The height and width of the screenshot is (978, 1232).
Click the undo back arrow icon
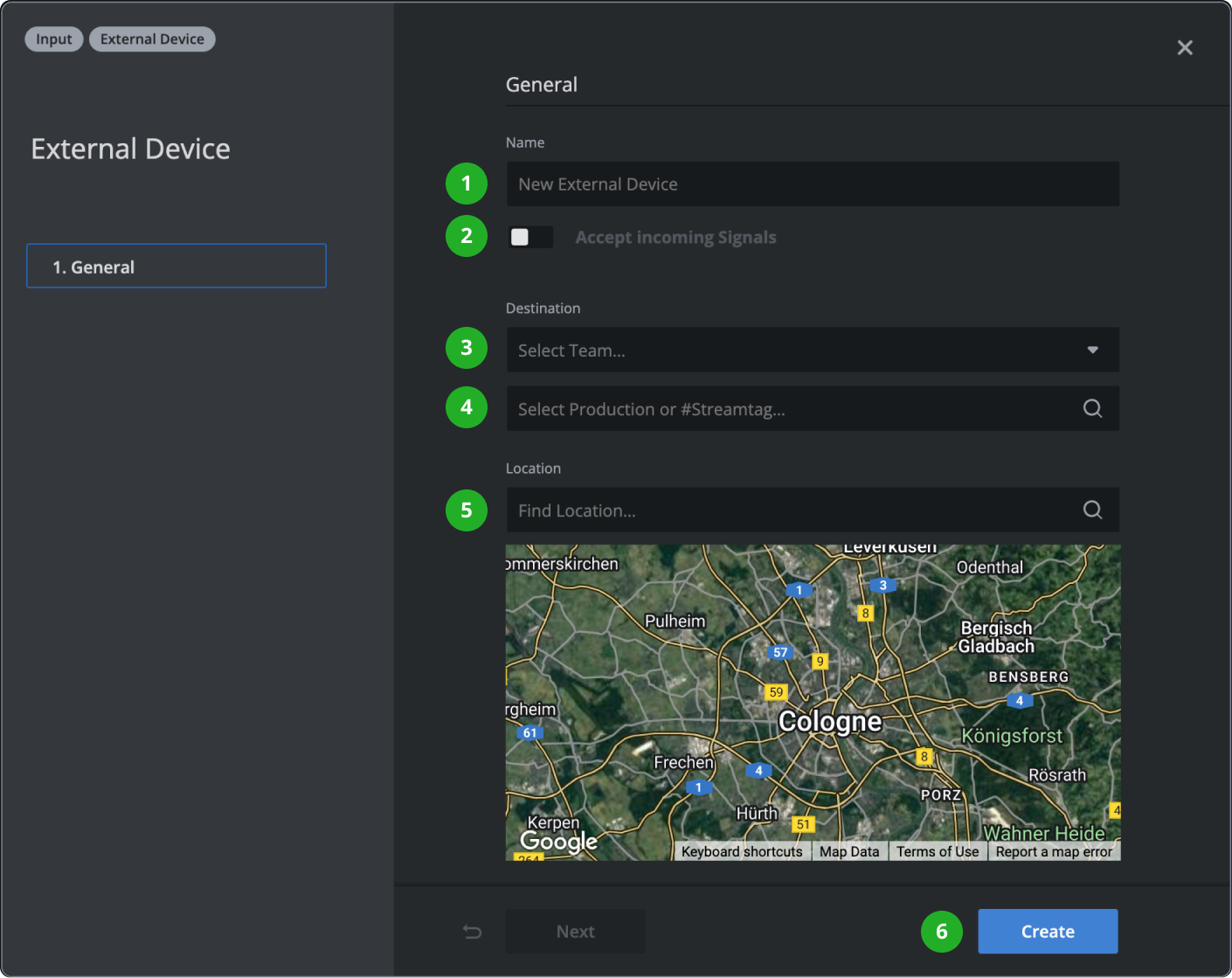(472, 932)
